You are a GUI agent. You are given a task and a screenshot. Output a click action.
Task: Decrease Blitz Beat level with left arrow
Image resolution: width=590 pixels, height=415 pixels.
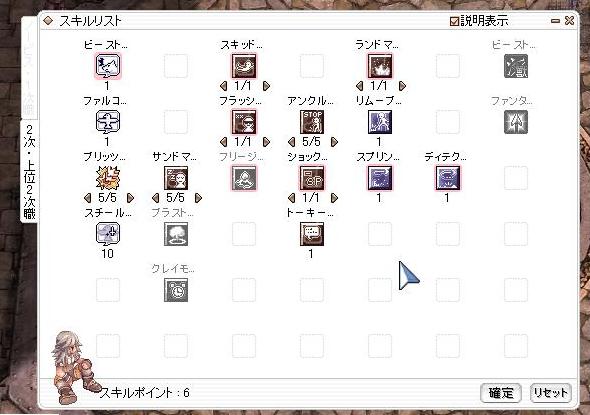88,198
